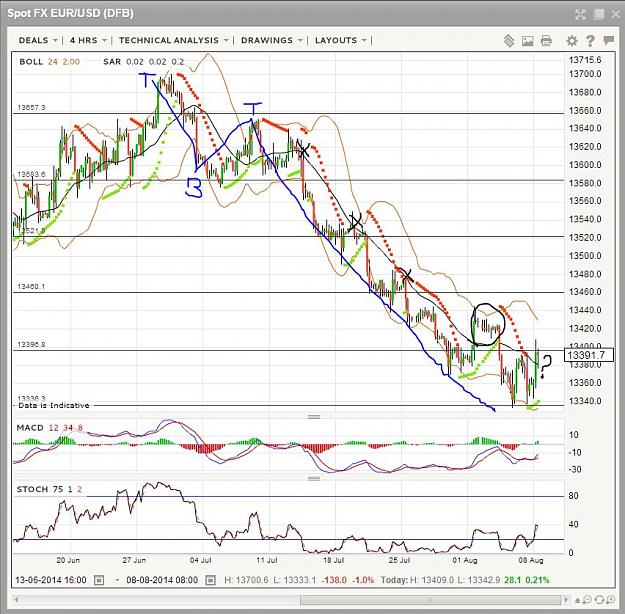The image size is (625, 614).
Task: Click the eject arrow icon beside the zoom controls
Action: pyautogui.click(x=578, y=600)
